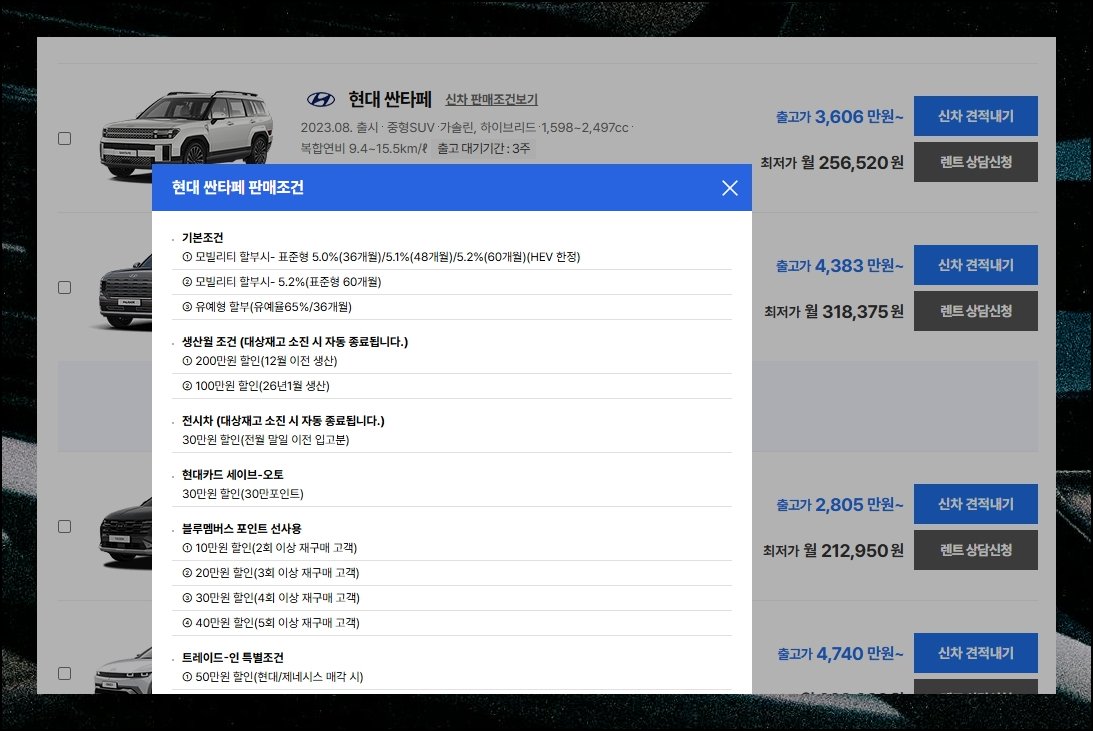Click the 현대 싼타페 model name
Viewport: 1093px width, 731px height.
coord(390,100)
